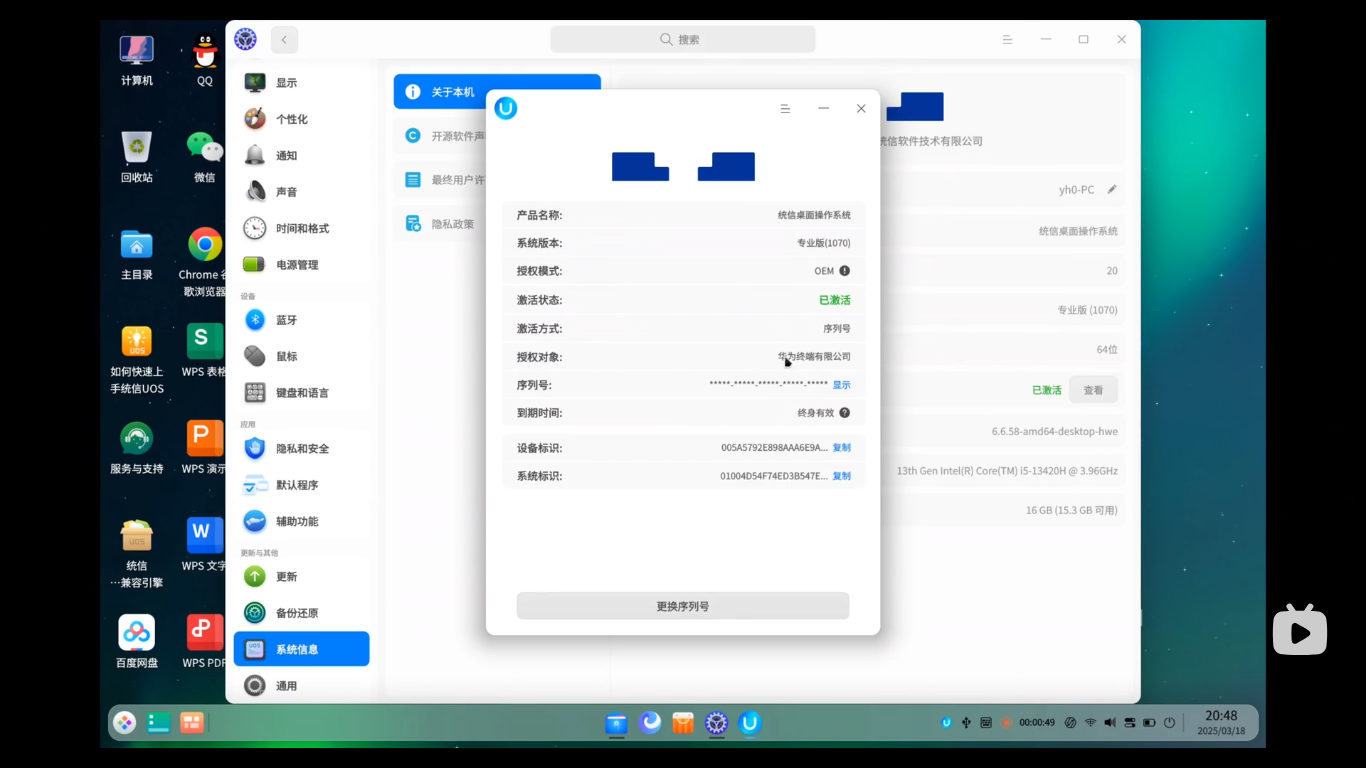The image size is (1366, 768).
Task: Click the settings search field
Action: [x=683, y=39]
